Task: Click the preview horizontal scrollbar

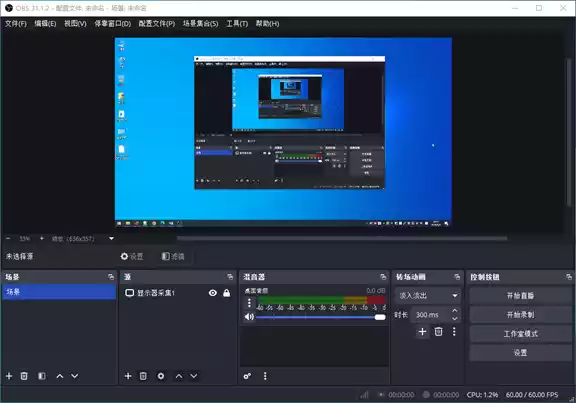Action: pyautogui.click(x=342, y=238)
